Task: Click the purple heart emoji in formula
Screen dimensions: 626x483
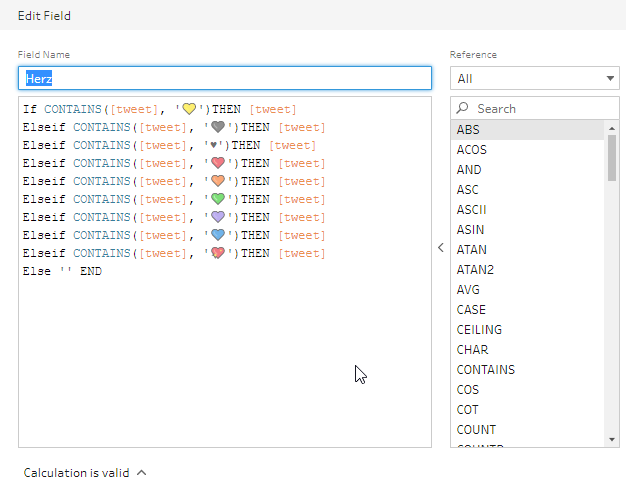Action: tap(218, 217)
